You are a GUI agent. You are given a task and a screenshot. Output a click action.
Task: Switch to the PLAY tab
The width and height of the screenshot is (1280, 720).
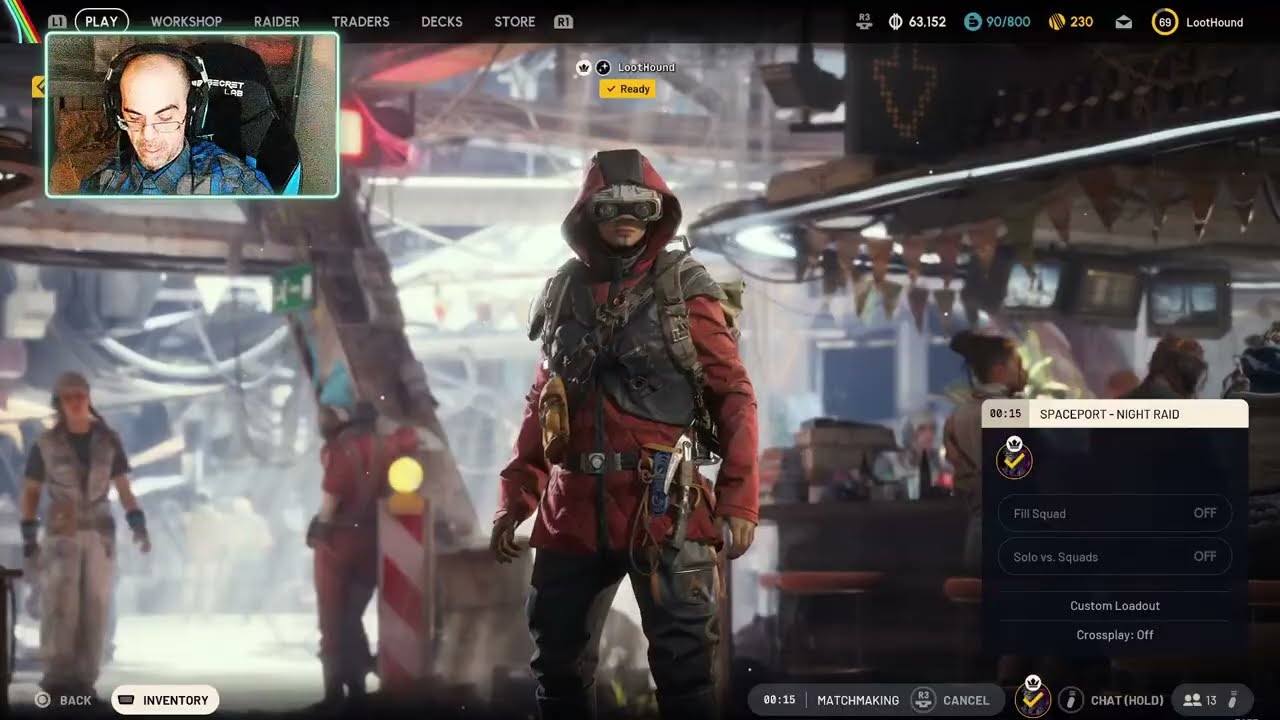tap(101, 21)
